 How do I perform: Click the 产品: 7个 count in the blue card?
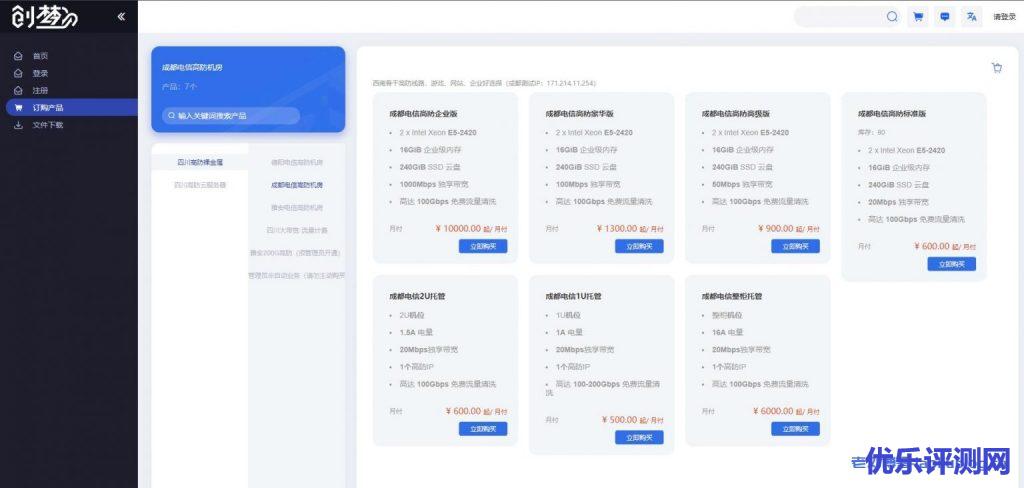[180, 86]
